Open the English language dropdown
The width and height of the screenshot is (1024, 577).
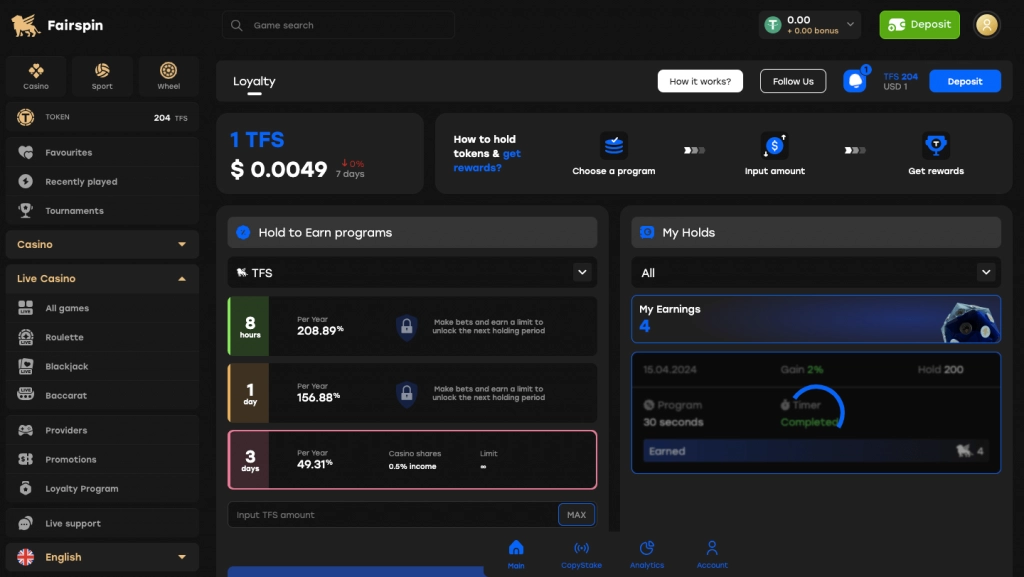tap(102, 557)
